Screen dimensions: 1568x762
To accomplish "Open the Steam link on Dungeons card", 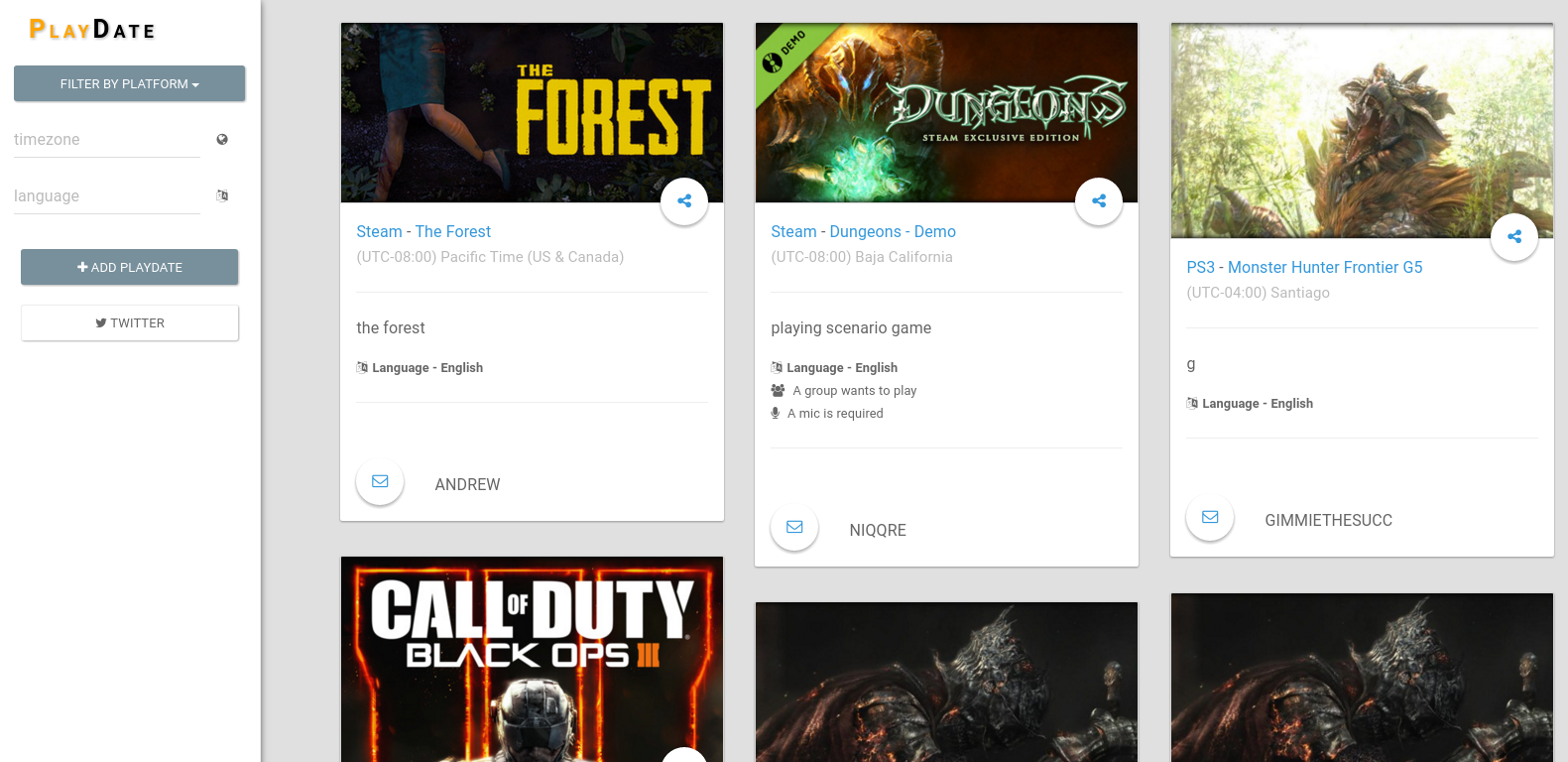I will pos(793,231).
